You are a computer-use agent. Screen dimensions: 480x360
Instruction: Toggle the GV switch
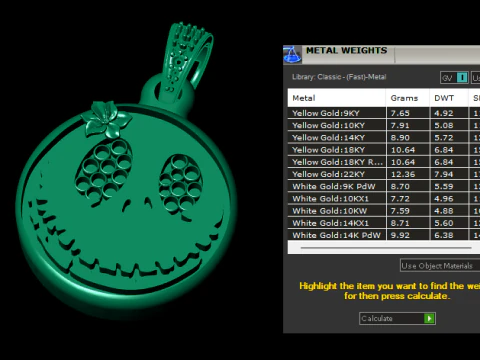[x=454, y=78]
